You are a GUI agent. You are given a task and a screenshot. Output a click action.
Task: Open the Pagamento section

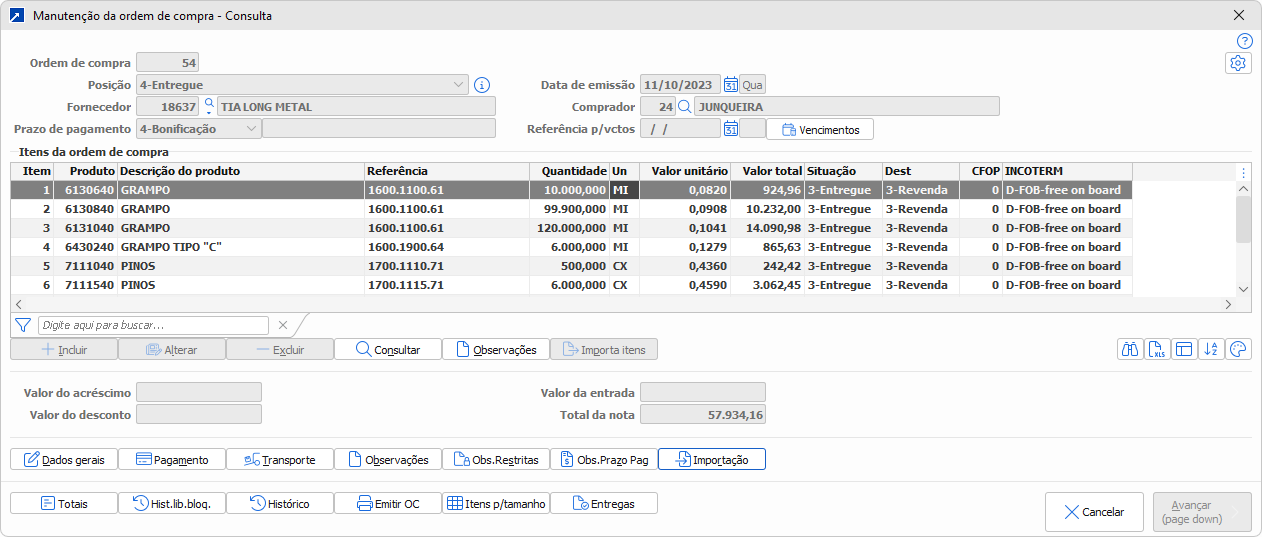tap(172, 459)
